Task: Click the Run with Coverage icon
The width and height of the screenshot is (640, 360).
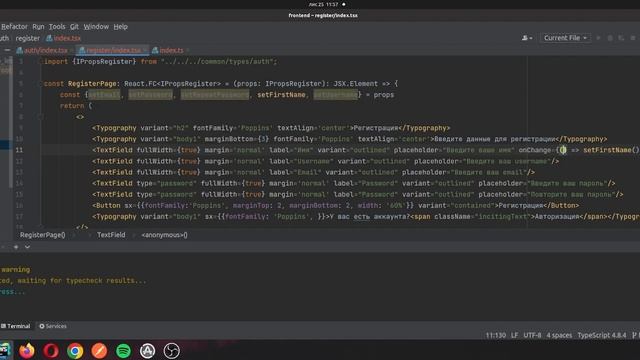Action: 621,38
